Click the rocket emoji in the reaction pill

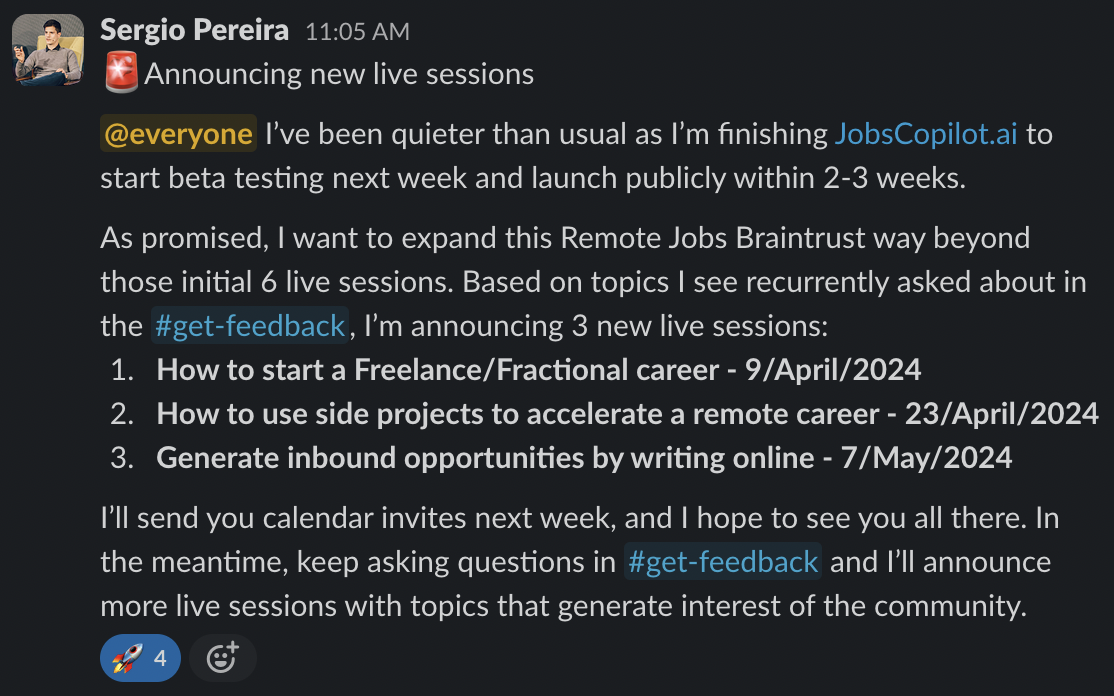point(128,658)
